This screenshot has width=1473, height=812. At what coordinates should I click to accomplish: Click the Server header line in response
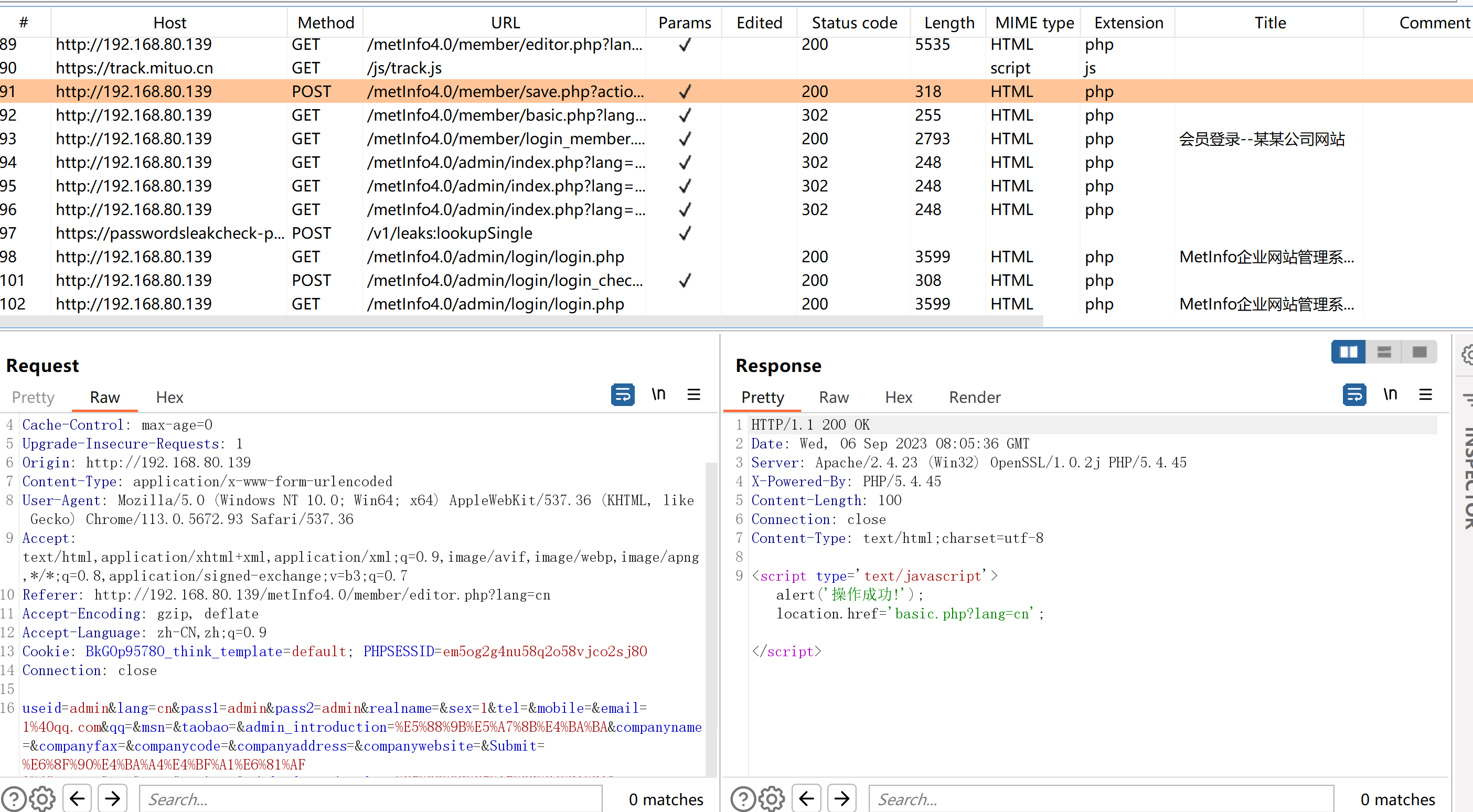(969, 463)
